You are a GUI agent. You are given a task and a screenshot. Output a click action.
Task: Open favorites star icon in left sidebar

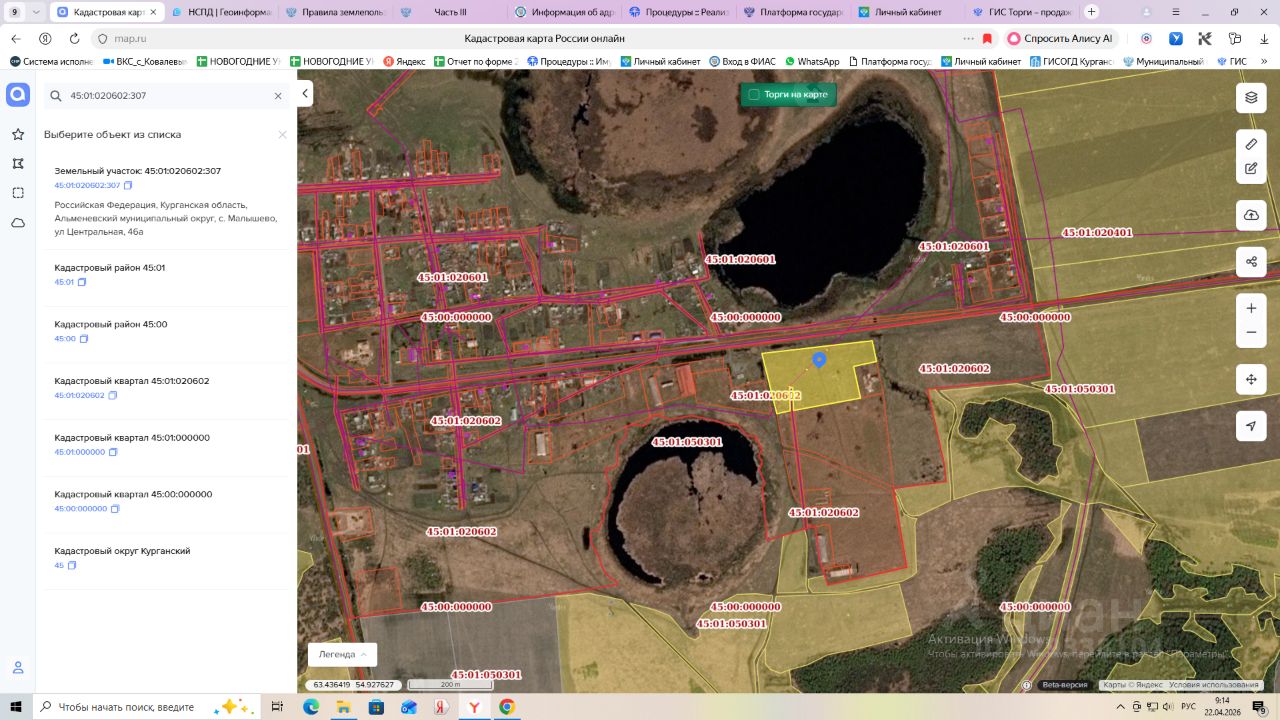pyautogui.click(x=17, y=134)
